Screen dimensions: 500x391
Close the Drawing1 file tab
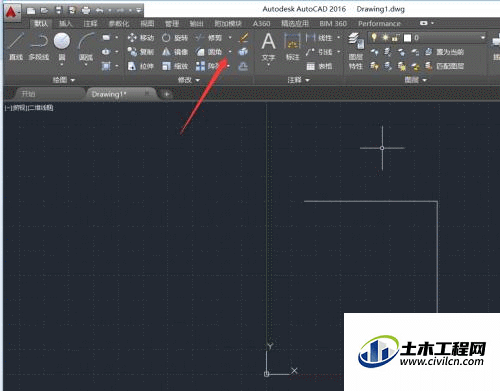pyautogui.click(x=147, y=94)
